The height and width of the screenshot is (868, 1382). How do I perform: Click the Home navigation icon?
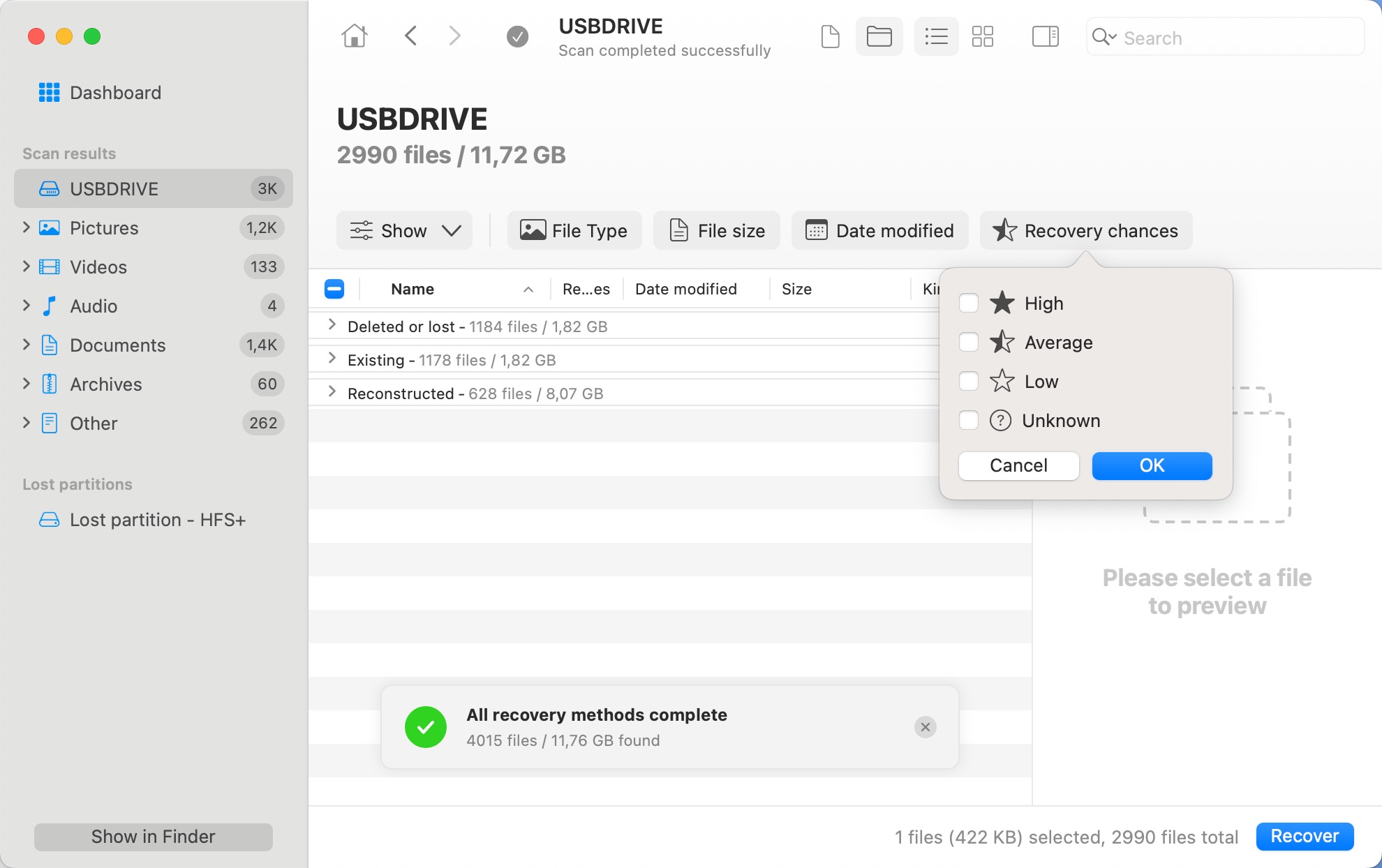354,37
